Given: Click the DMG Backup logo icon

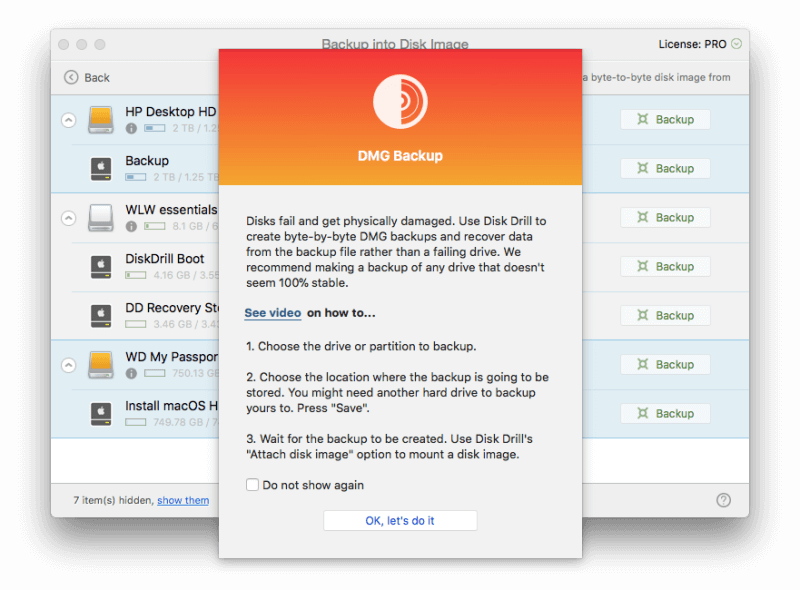Looking at the screenshot, I should pos(401,102).
